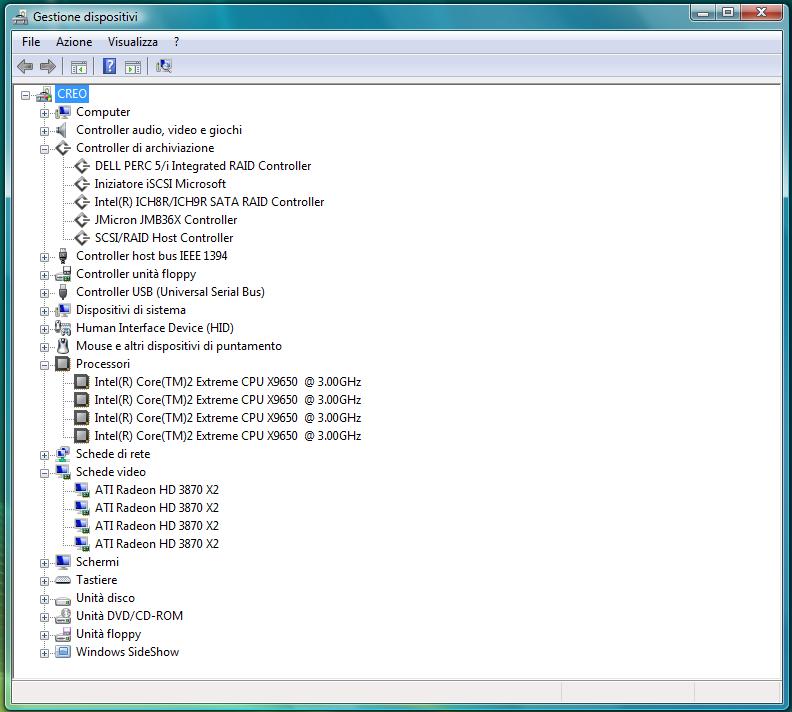792x712 pixels.
Task: Select the first Intel Core 2 Extreme X9650 entry
Action: point(227,382)
